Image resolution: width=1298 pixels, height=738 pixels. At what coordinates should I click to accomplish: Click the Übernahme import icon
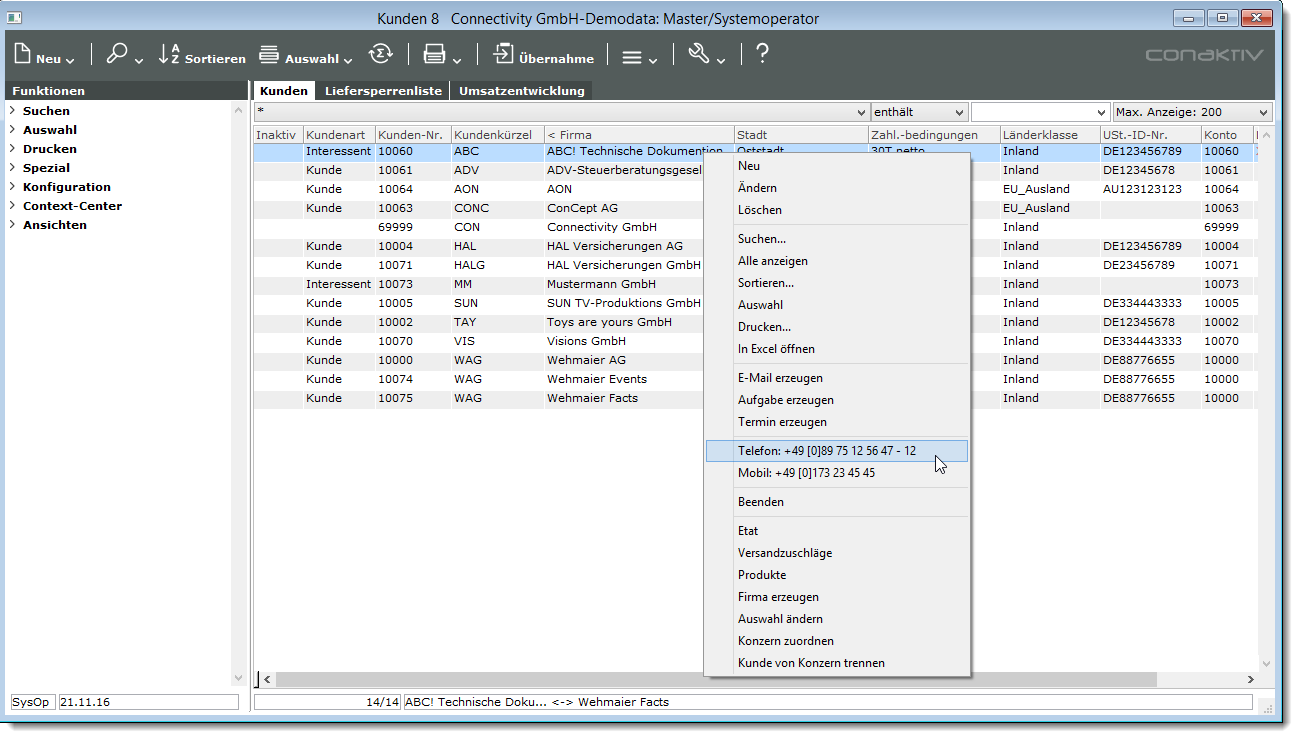pyautogui.click(x=503, y=55)
